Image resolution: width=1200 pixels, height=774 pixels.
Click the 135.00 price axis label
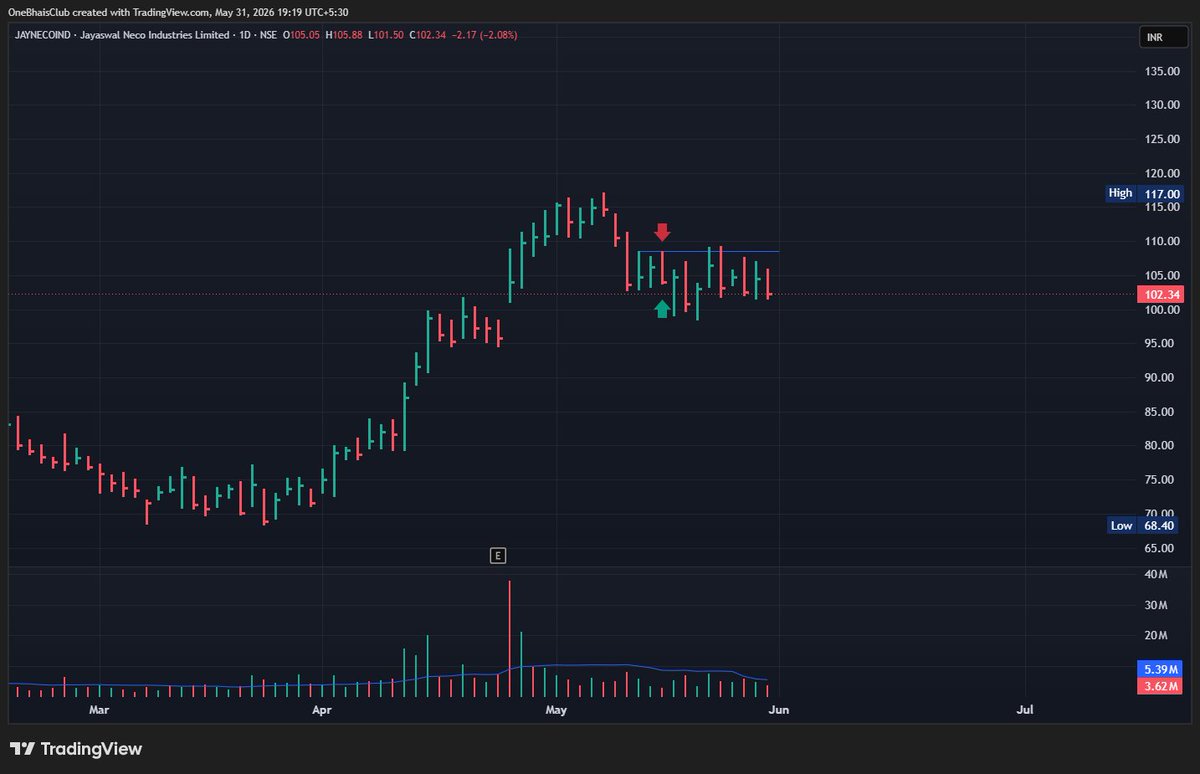pos(1164,71)
